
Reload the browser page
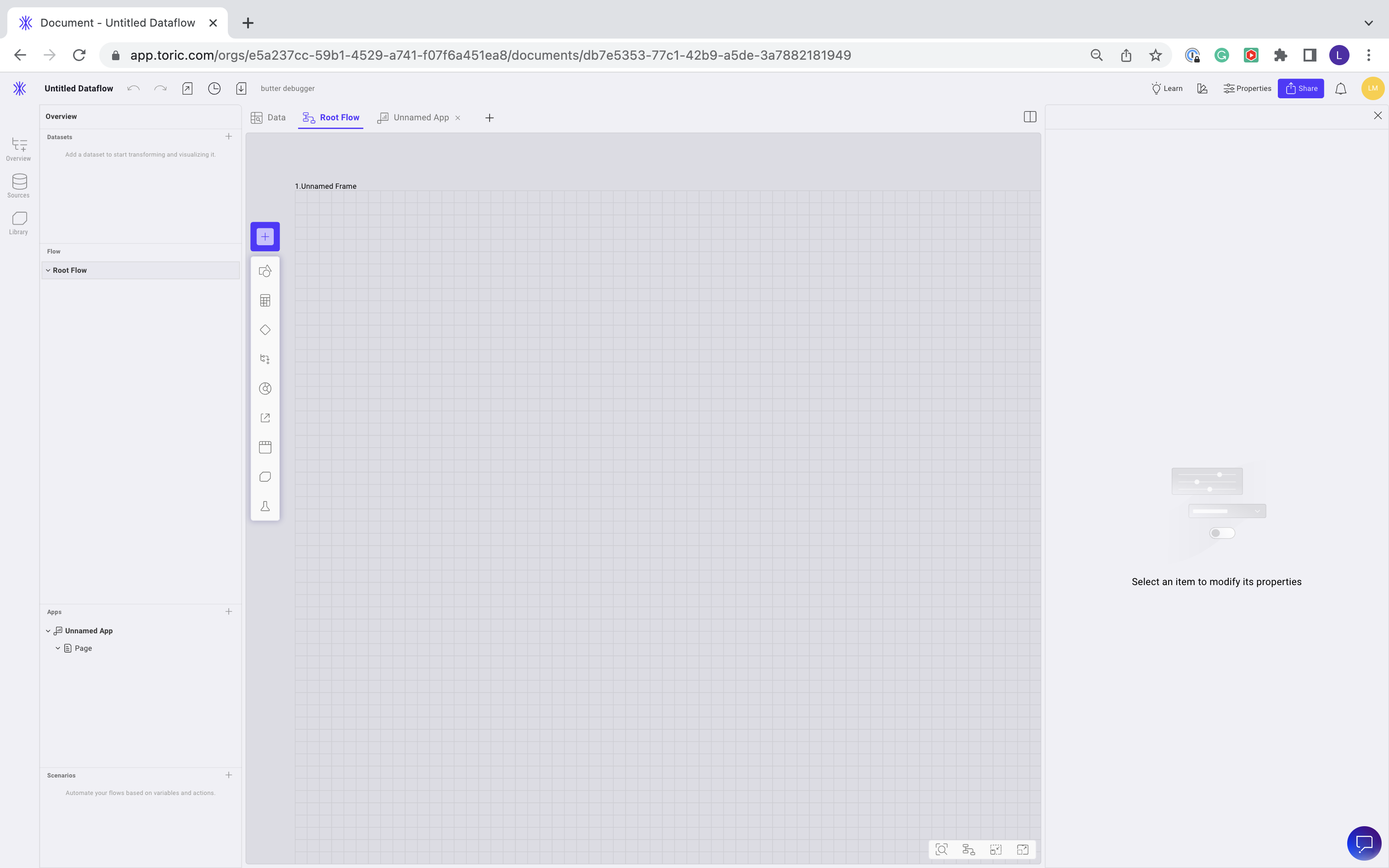point(79,55)
